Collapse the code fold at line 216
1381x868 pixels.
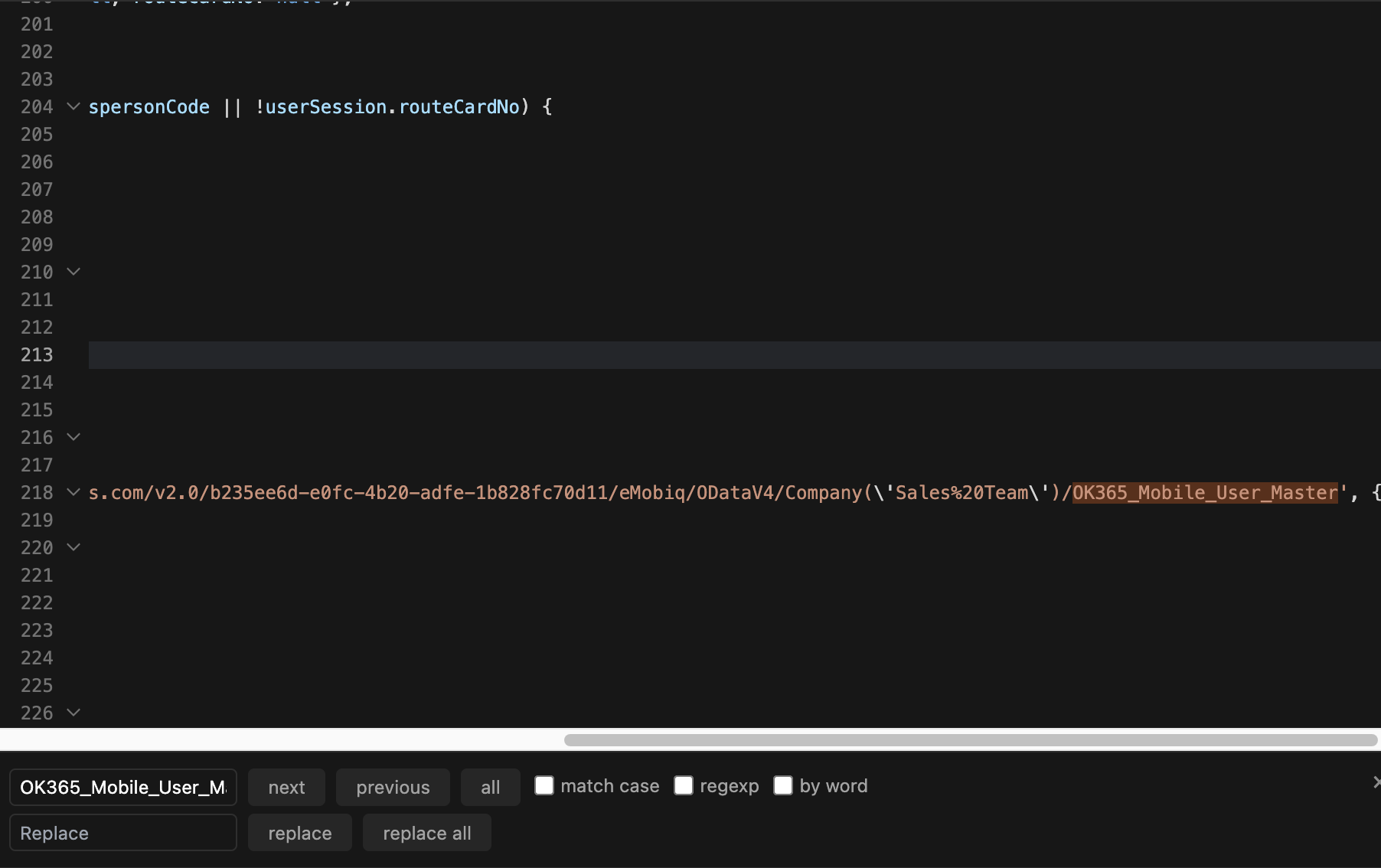coord(73,437)
